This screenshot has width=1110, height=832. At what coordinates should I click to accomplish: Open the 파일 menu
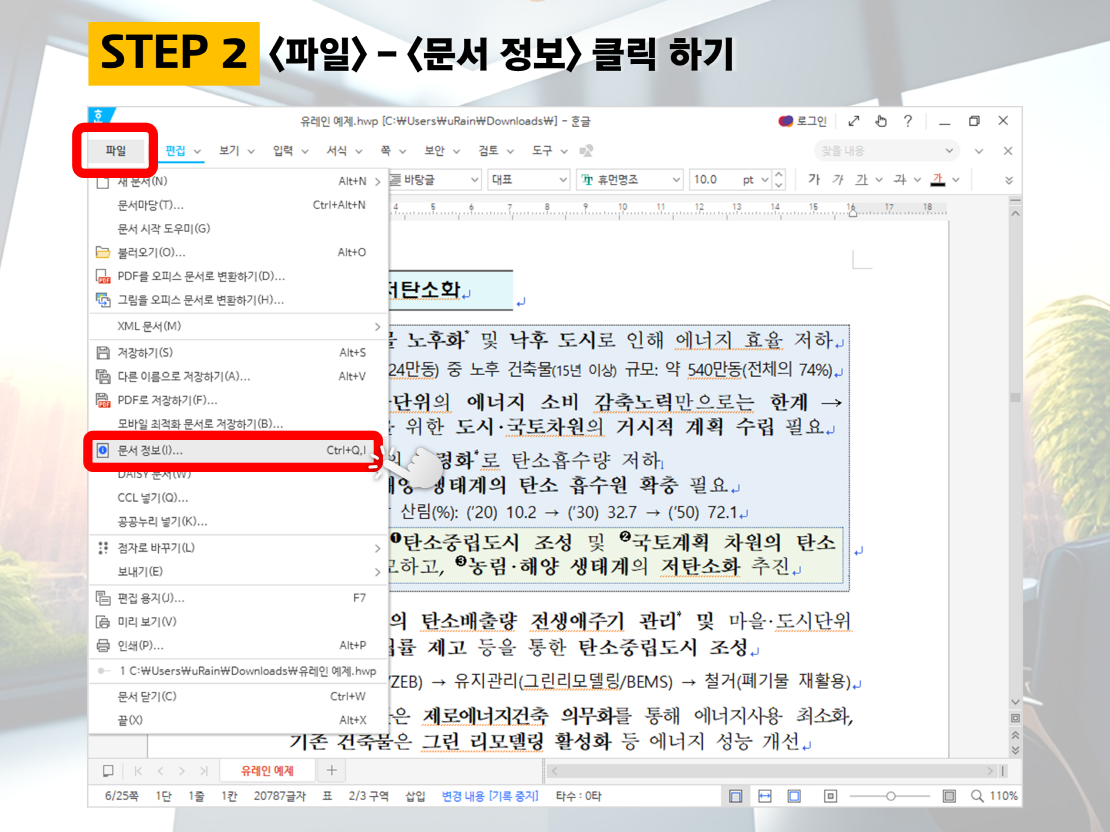tap(115, 150)
